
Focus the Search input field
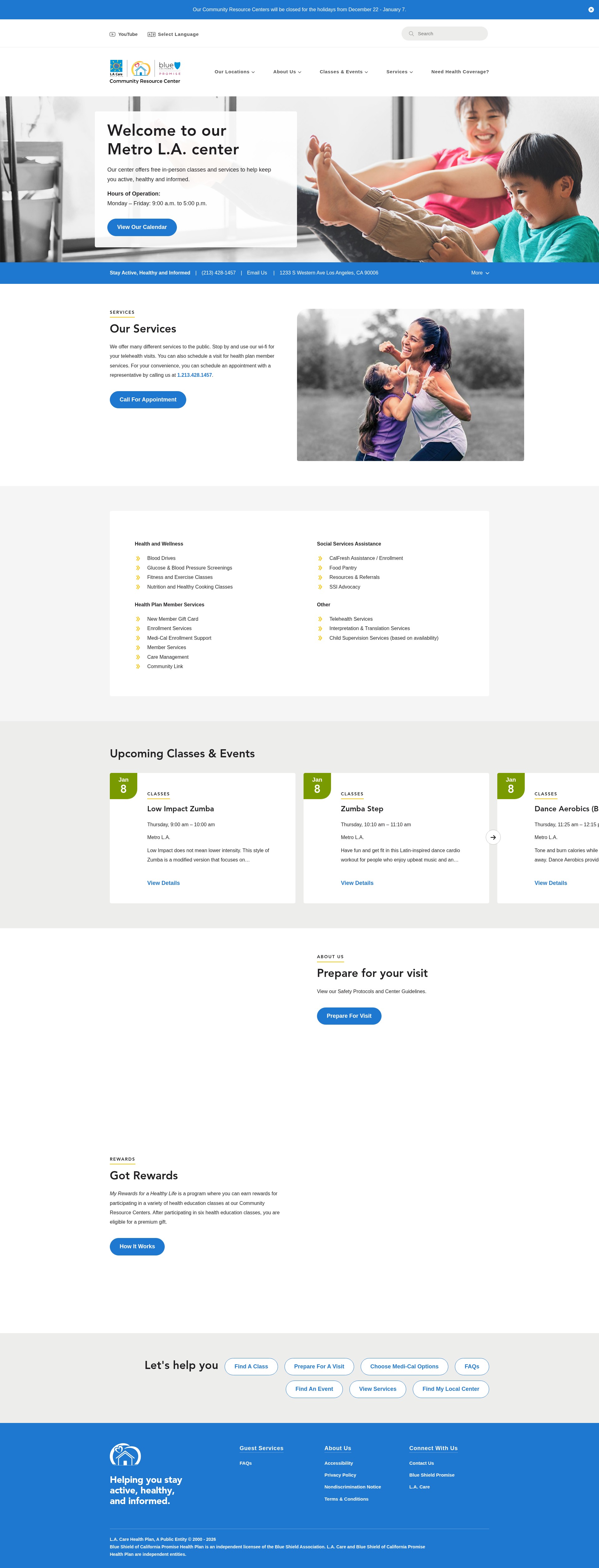pyautogui.click(x=444, y=33)
